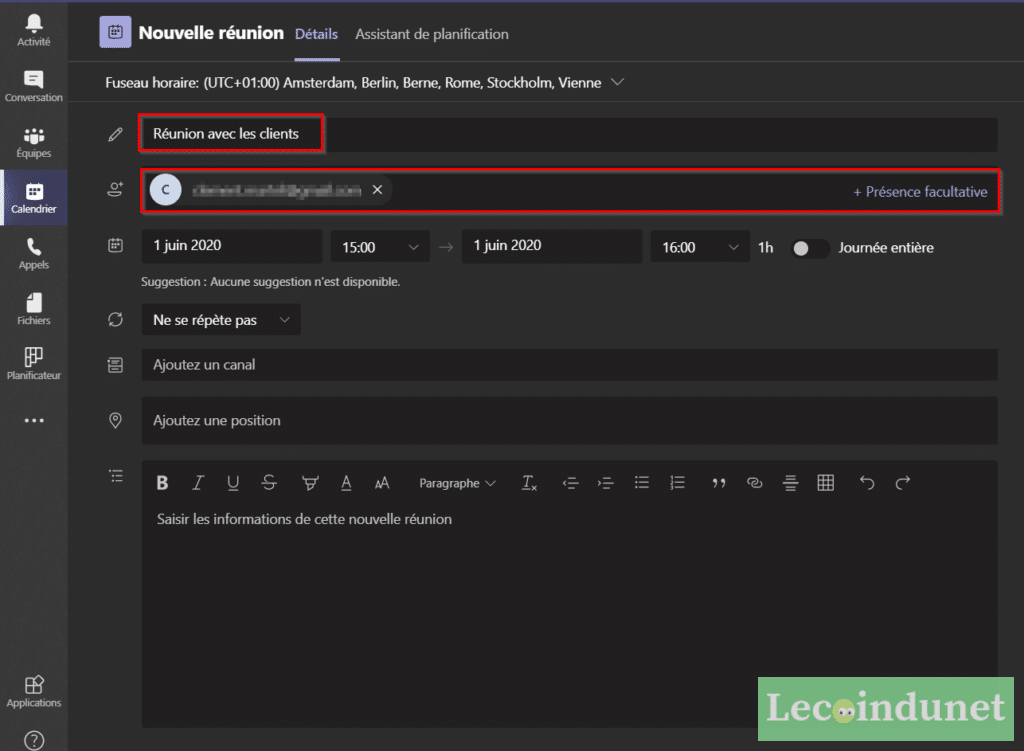Open the Planificateur app
Screen dimensions: 1024x751
(33, 364)
